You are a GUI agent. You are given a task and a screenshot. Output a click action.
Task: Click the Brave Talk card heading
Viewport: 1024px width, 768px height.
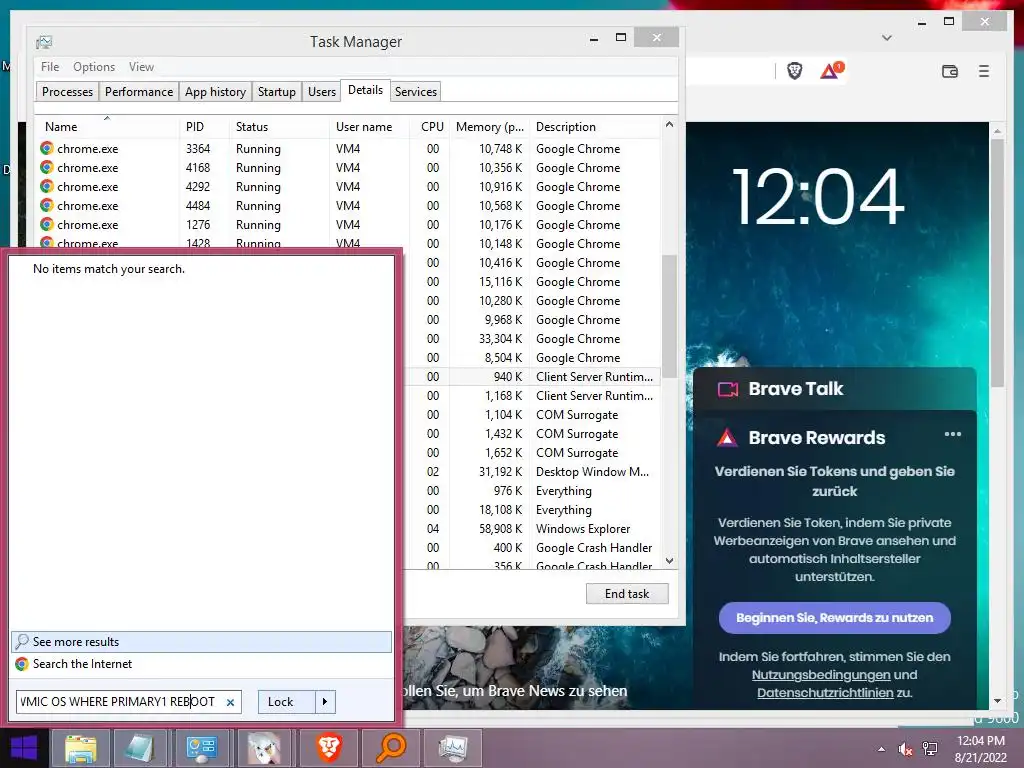pos(796,389)
